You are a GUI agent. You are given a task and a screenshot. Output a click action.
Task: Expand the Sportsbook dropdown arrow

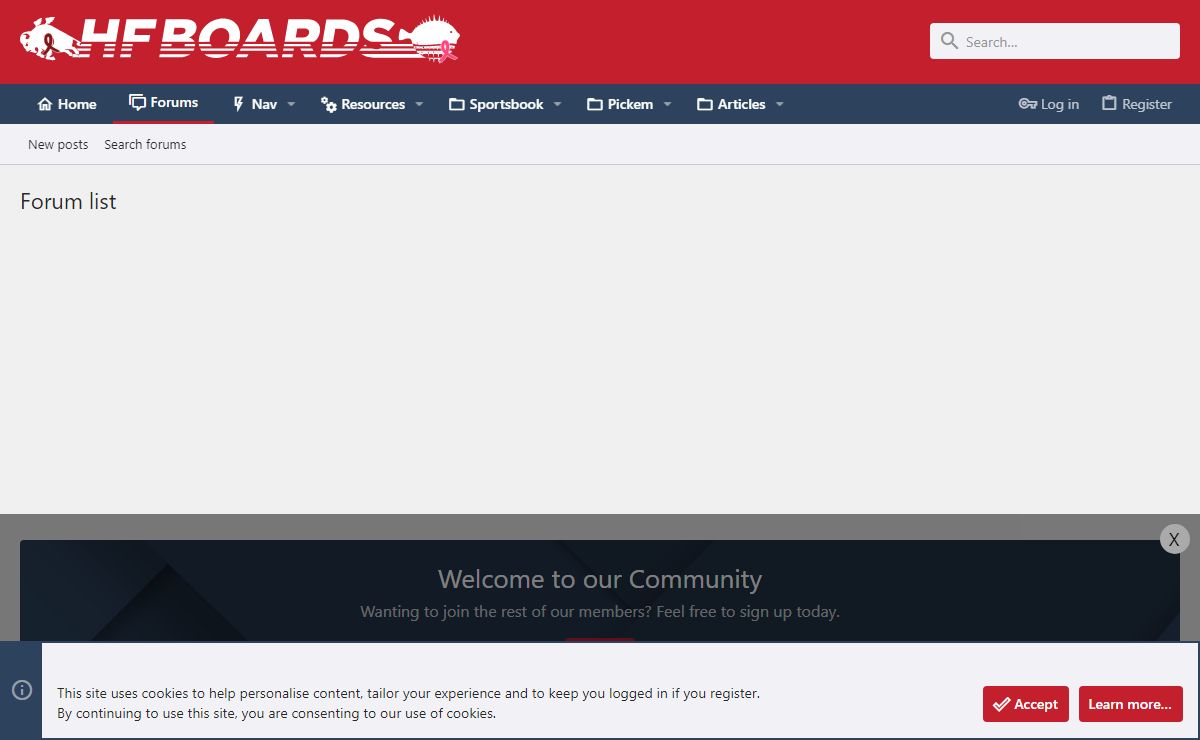tap(557, 104)
